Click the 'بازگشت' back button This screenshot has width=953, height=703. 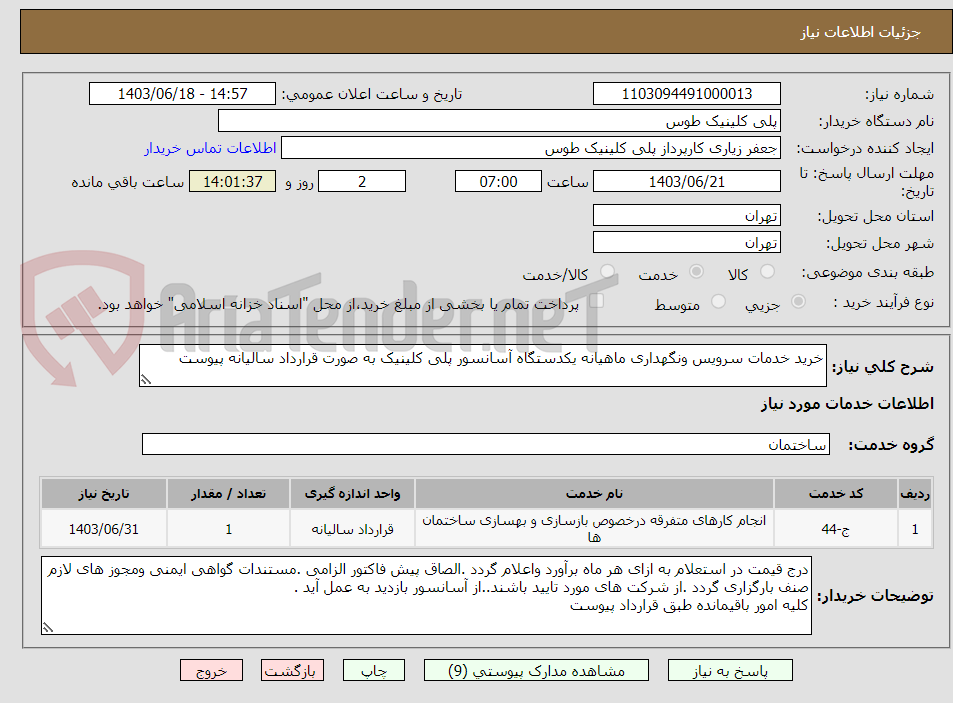pos(292,671)
